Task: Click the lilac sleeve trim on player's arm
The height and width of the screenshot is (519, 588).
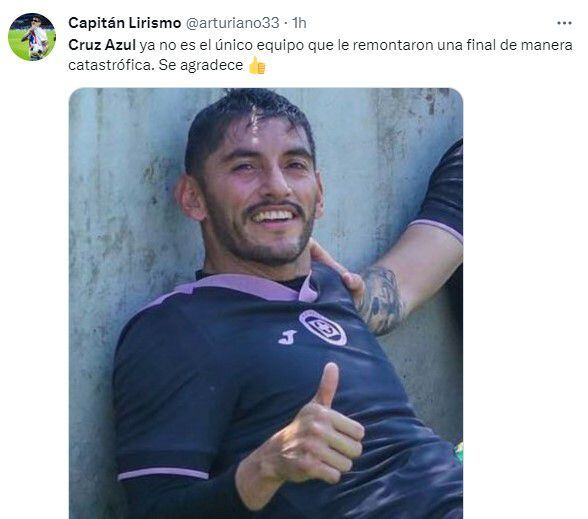Action: point(163,473)
